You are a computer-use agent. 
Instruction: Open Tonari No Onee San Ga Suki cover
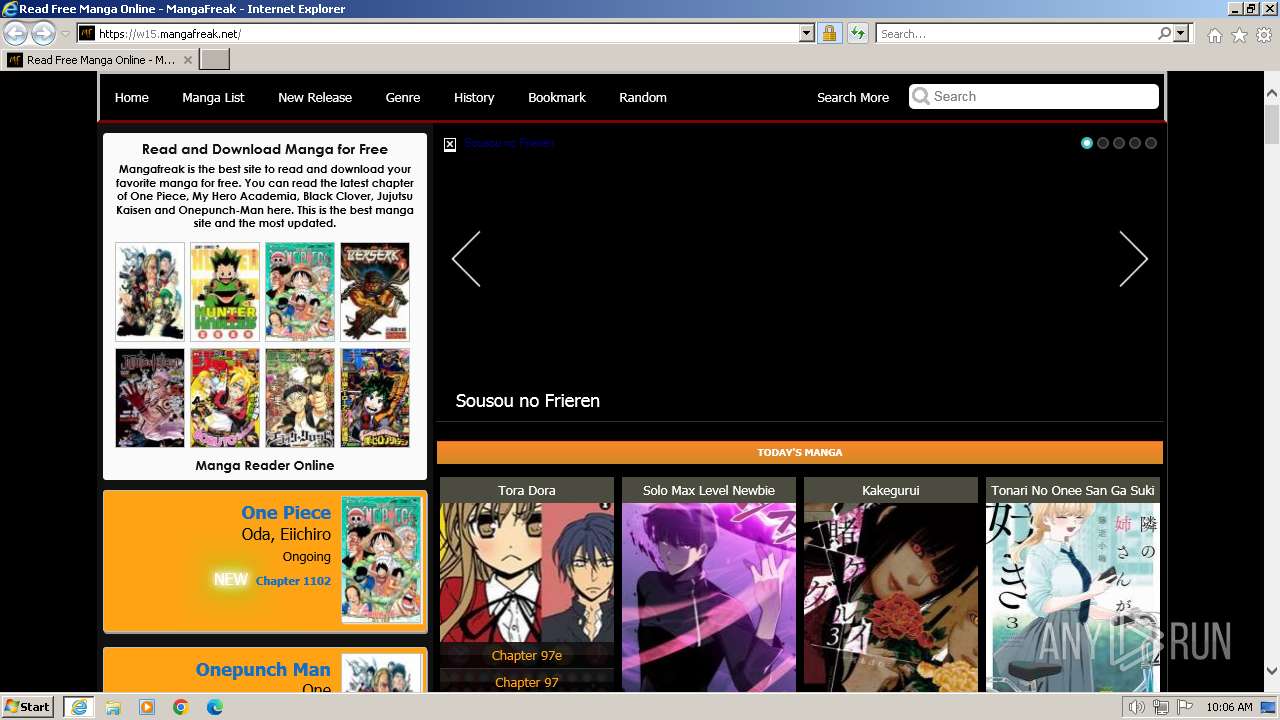click(1073, 597)
